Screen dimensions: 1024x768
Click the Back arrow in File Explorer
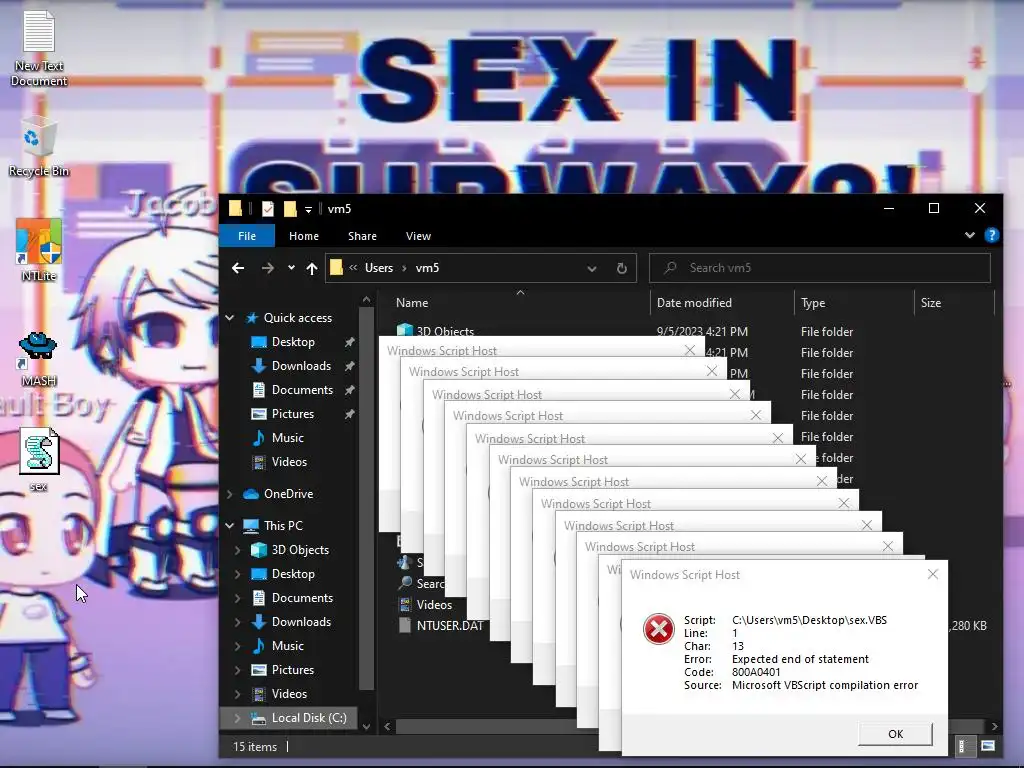click(238, 268)
